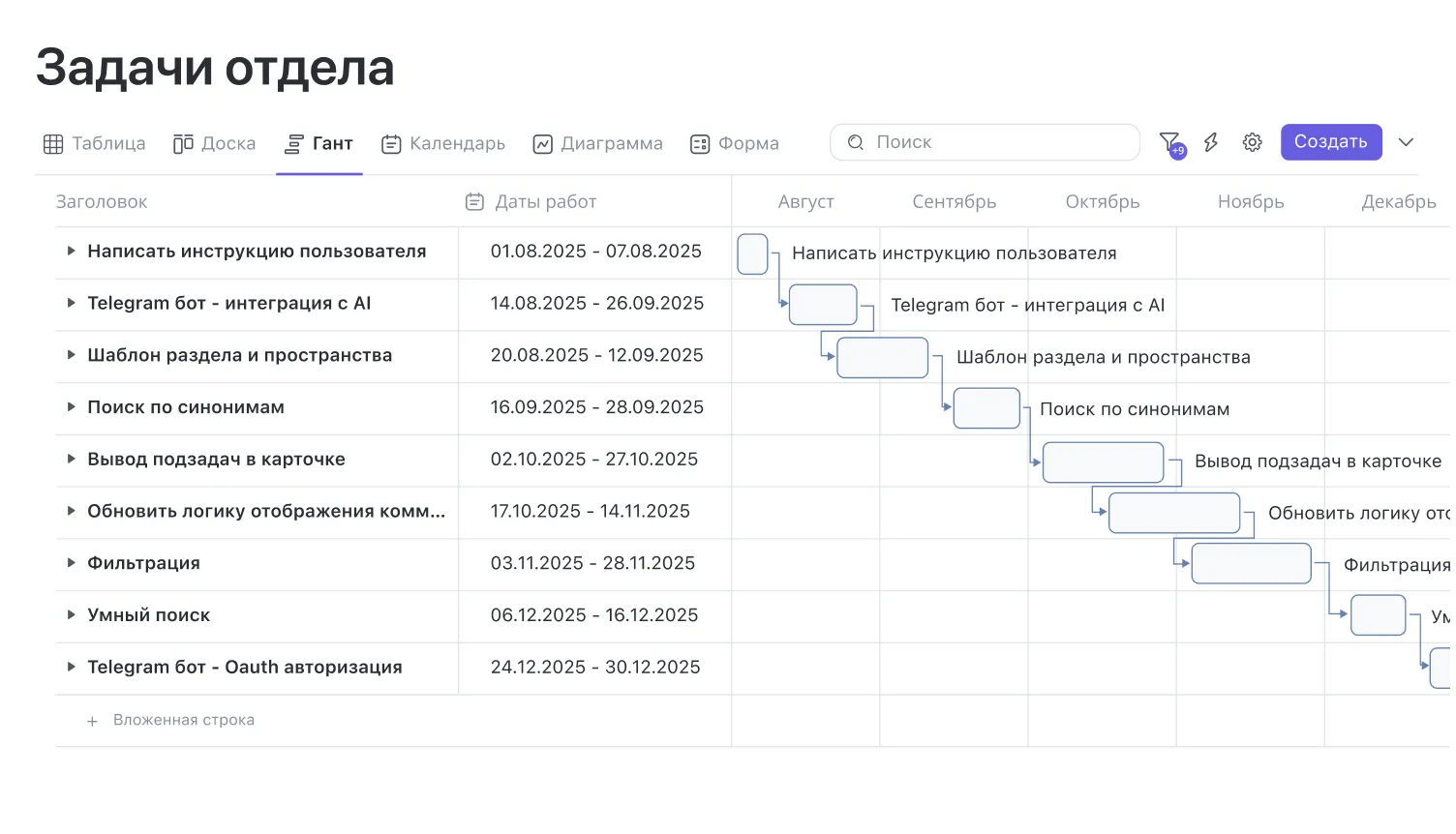Open the filter icon with +9 badge
This screenshot has height=834, width=1456.
click(1170, 143)
